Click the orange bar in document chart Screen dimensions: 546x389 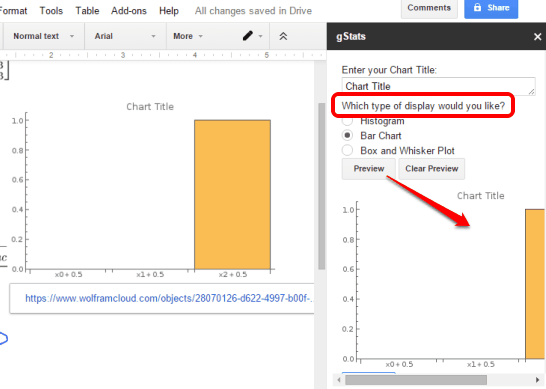pyautogui.click(x=232, y=194)
